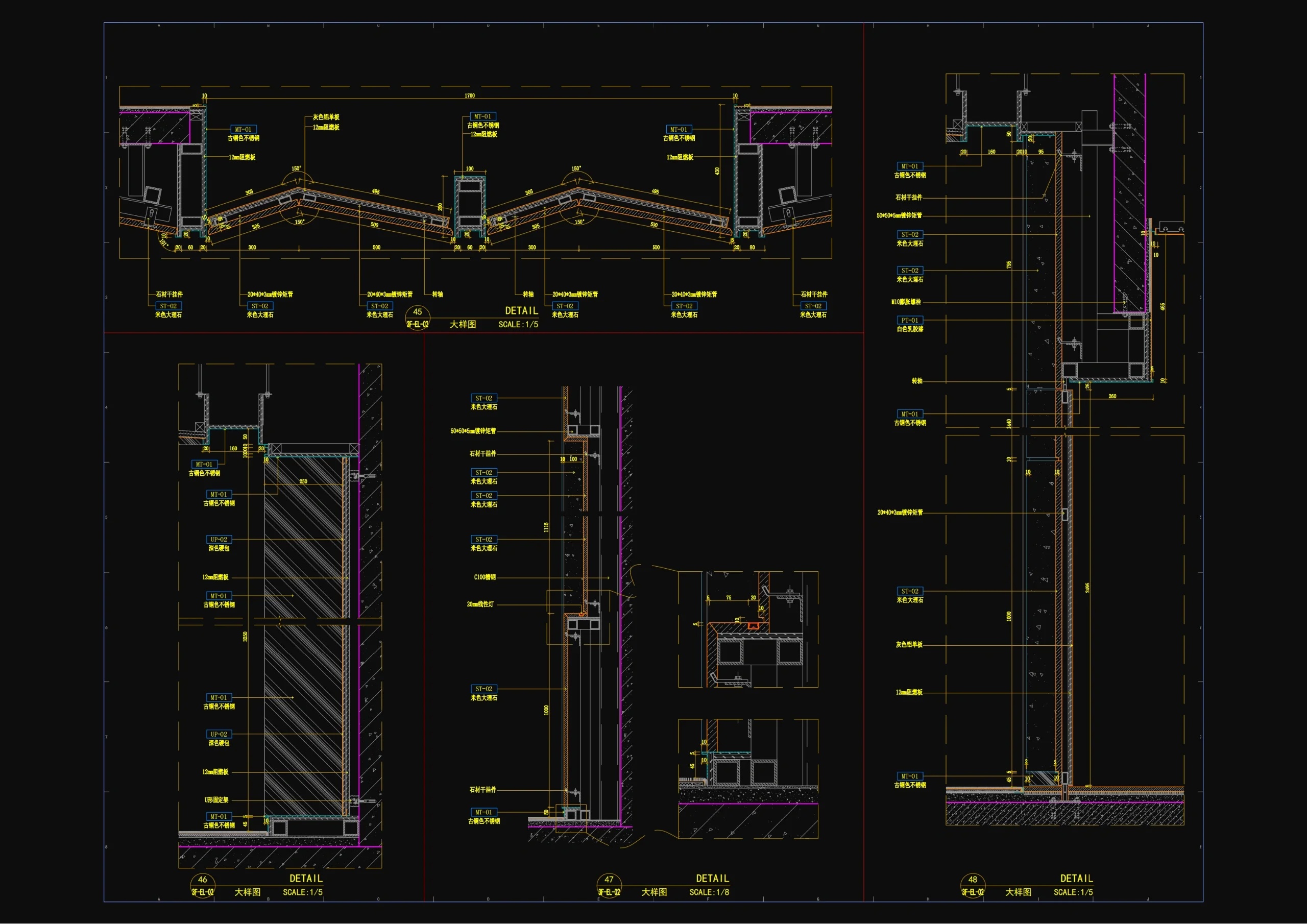Screen dimensions: 1307x924
Task: Select the 1700 overall dimension text
Action: coord(469,95)
